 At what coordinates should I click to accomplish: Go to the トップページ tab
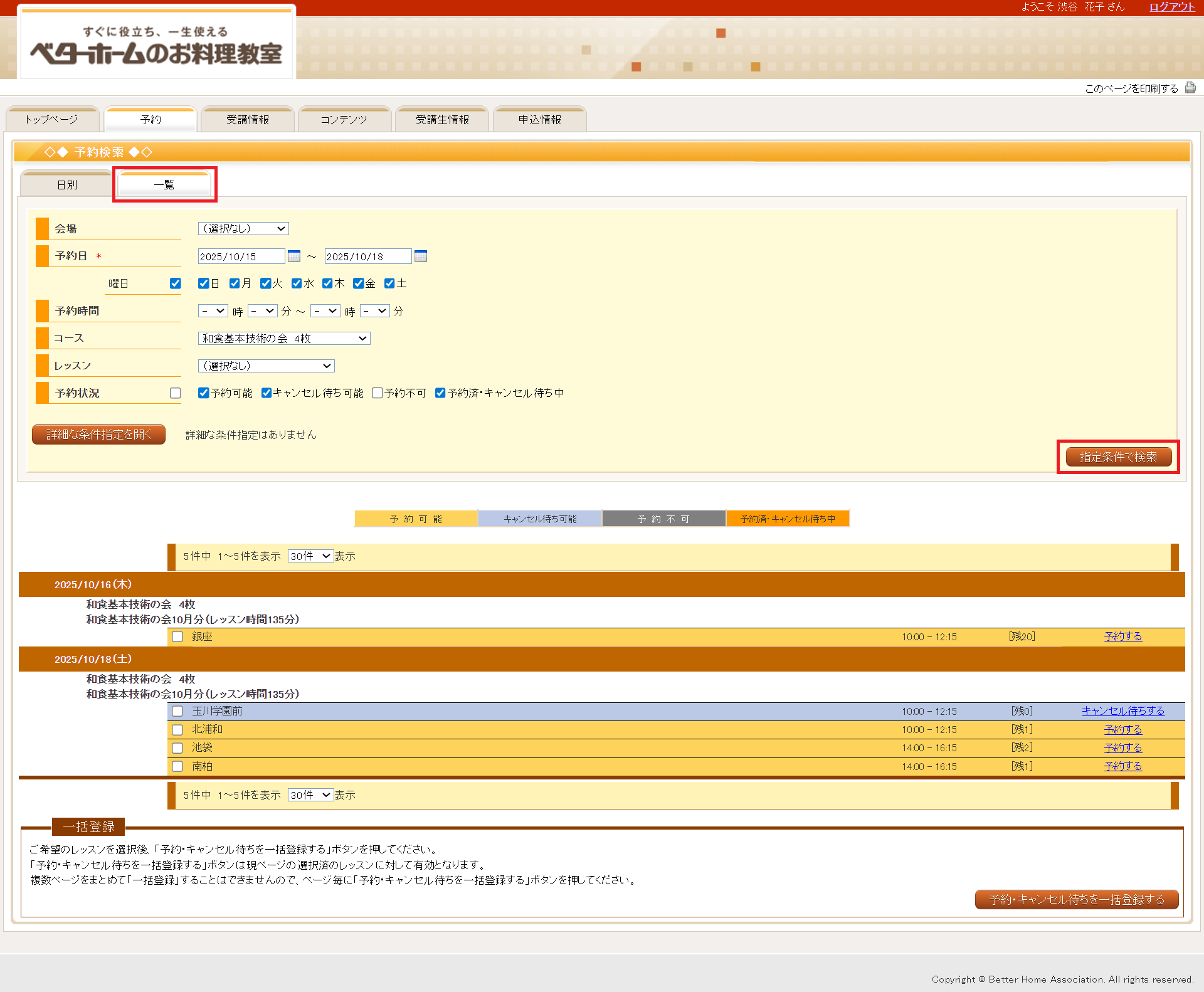pos(52,120)
